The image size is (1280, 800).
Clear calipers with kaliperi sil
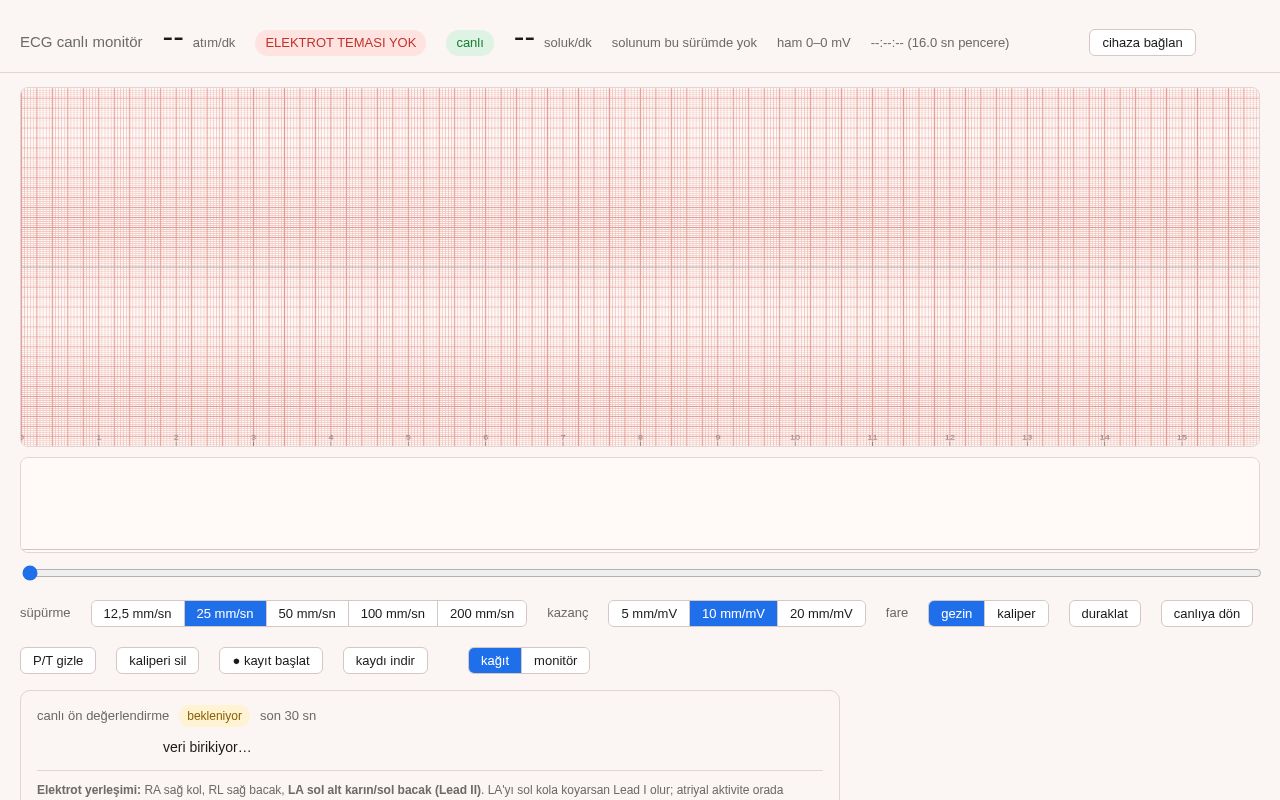(157, 660)
